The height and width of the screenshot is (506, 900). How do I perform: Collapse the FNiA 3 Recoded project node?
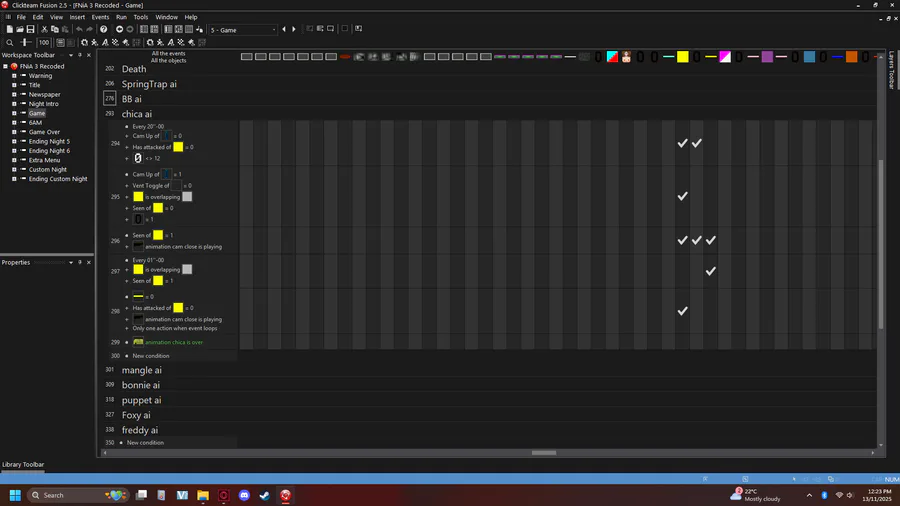point(6,67)
